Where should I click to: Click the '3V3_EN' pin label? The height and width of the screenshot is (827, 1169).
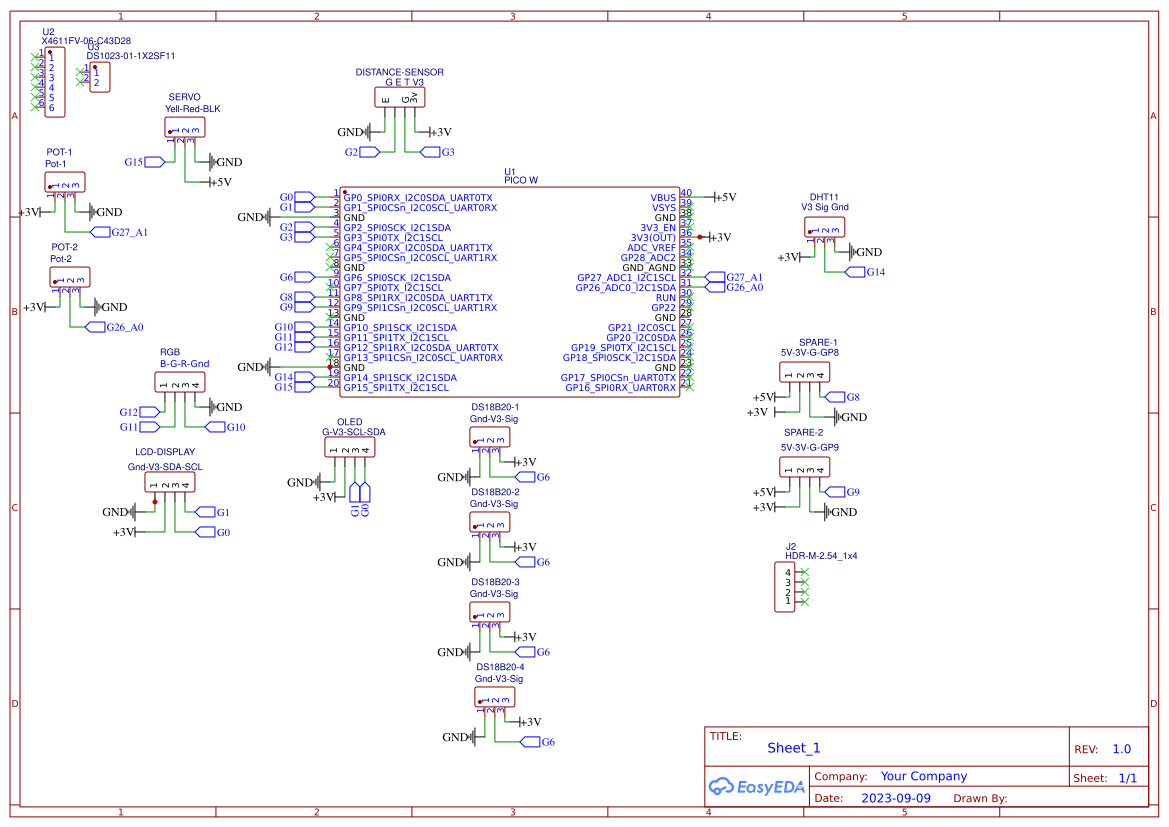click(658, 228)
